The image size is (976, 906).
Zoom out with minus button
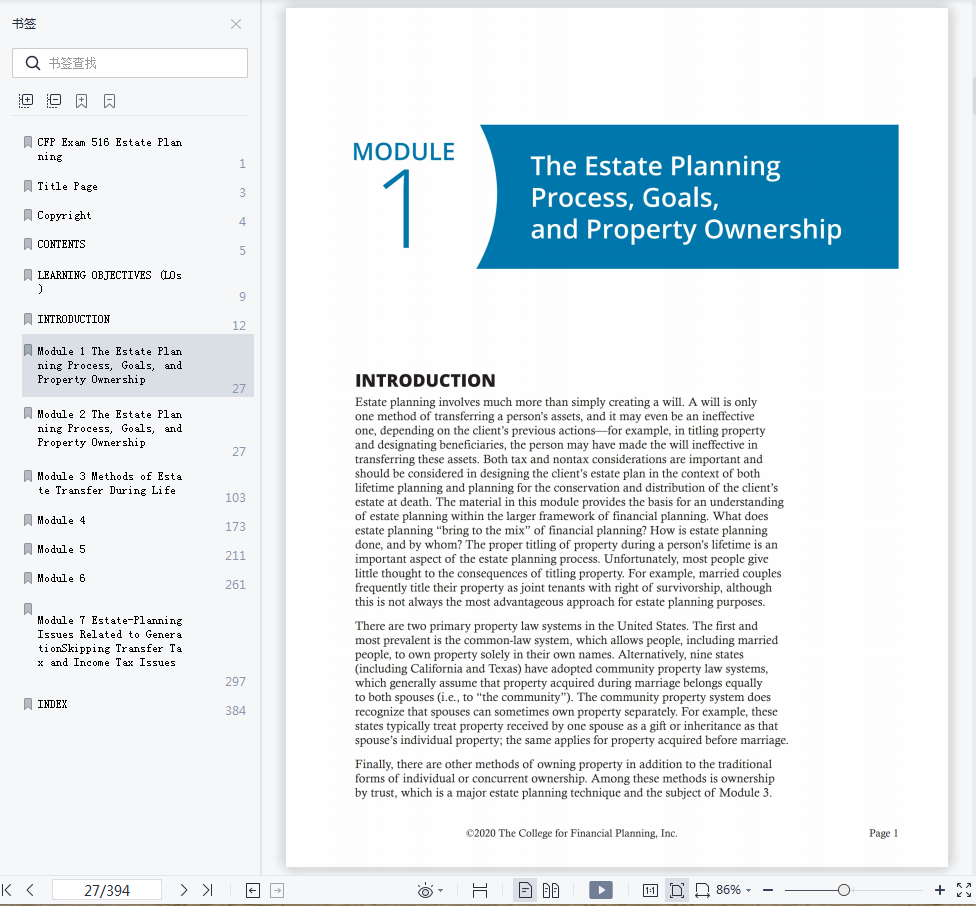tap(768, 890)
